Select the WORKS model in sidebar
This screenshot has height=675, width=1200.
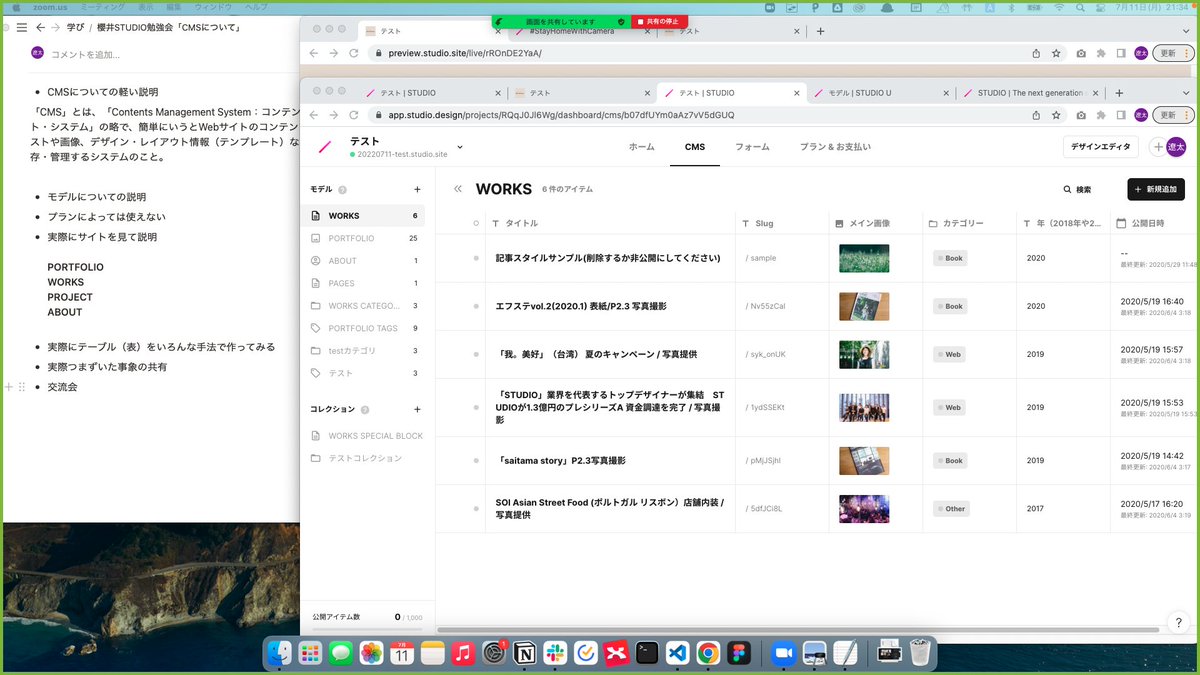tap(364, 216)
